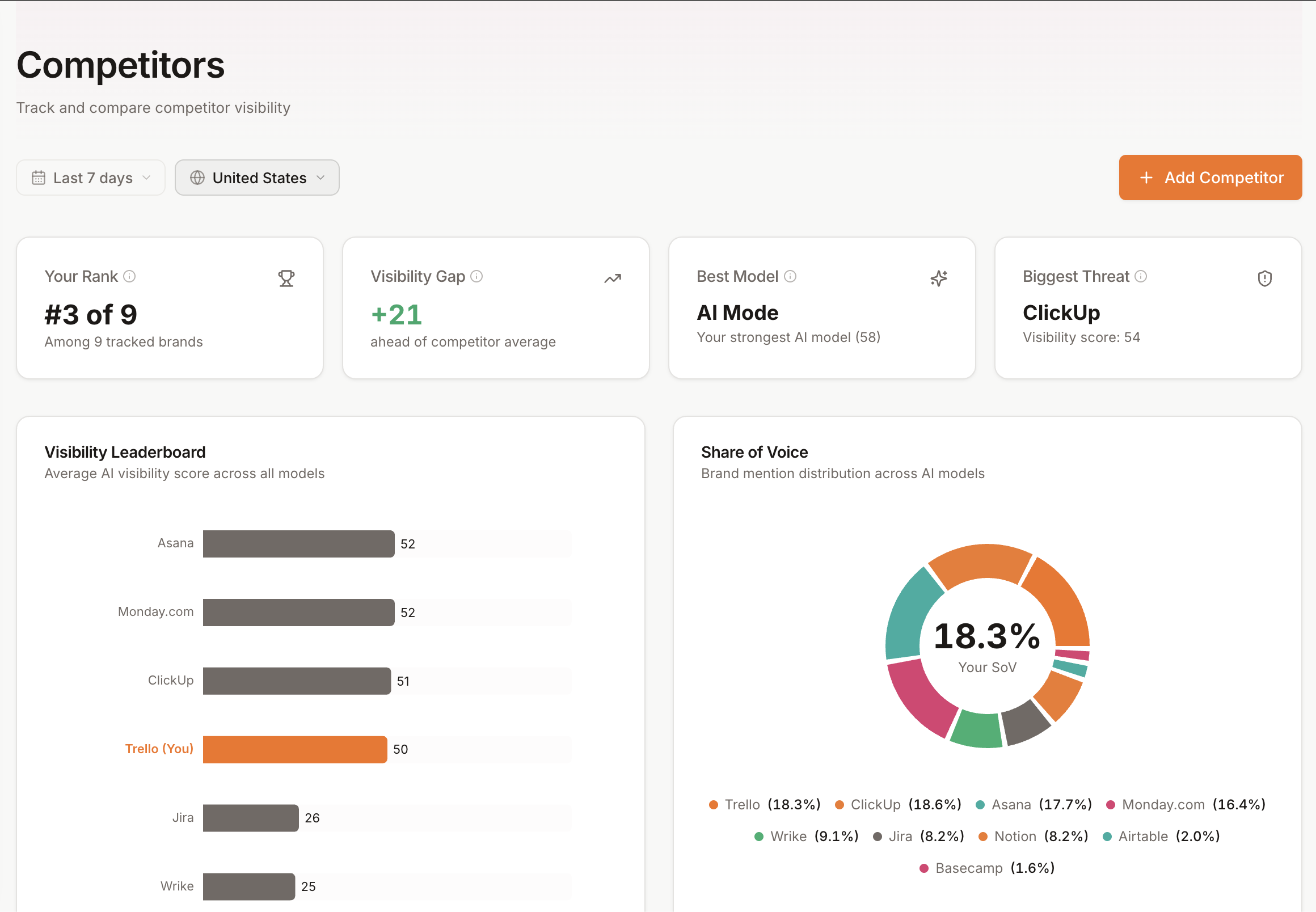This screenshot has height=912, width=1316.
Task: Click the orange Trello (You) bar
Action: 295,749
